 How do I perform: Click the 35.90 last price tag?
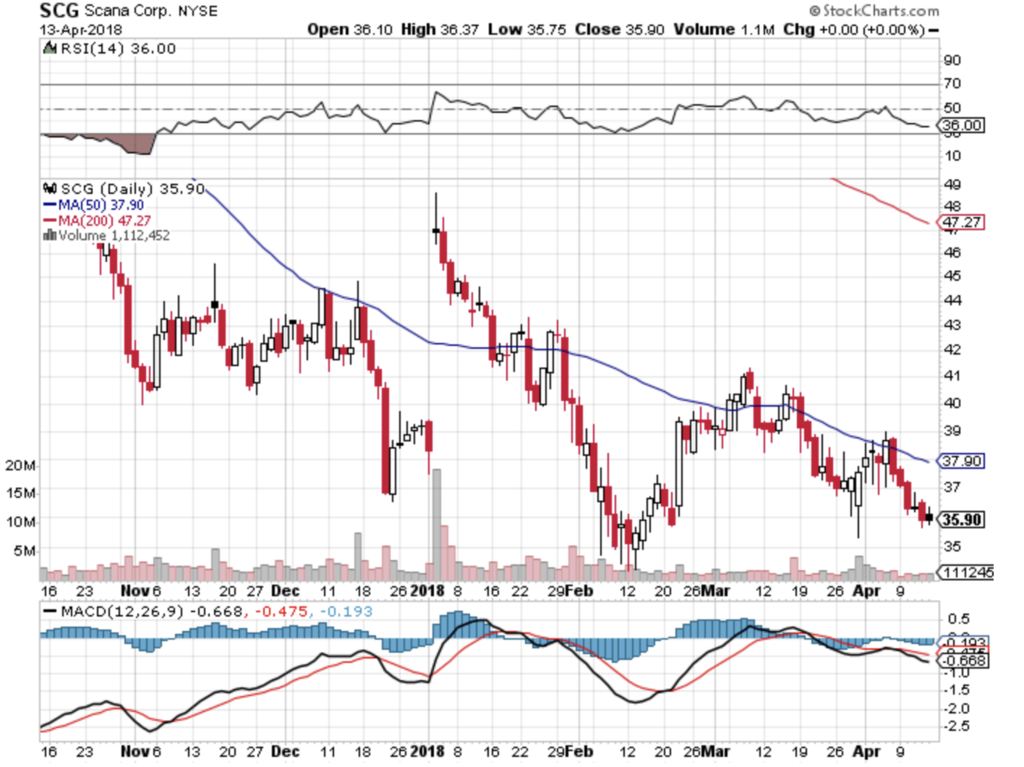[x=963, y=519]
